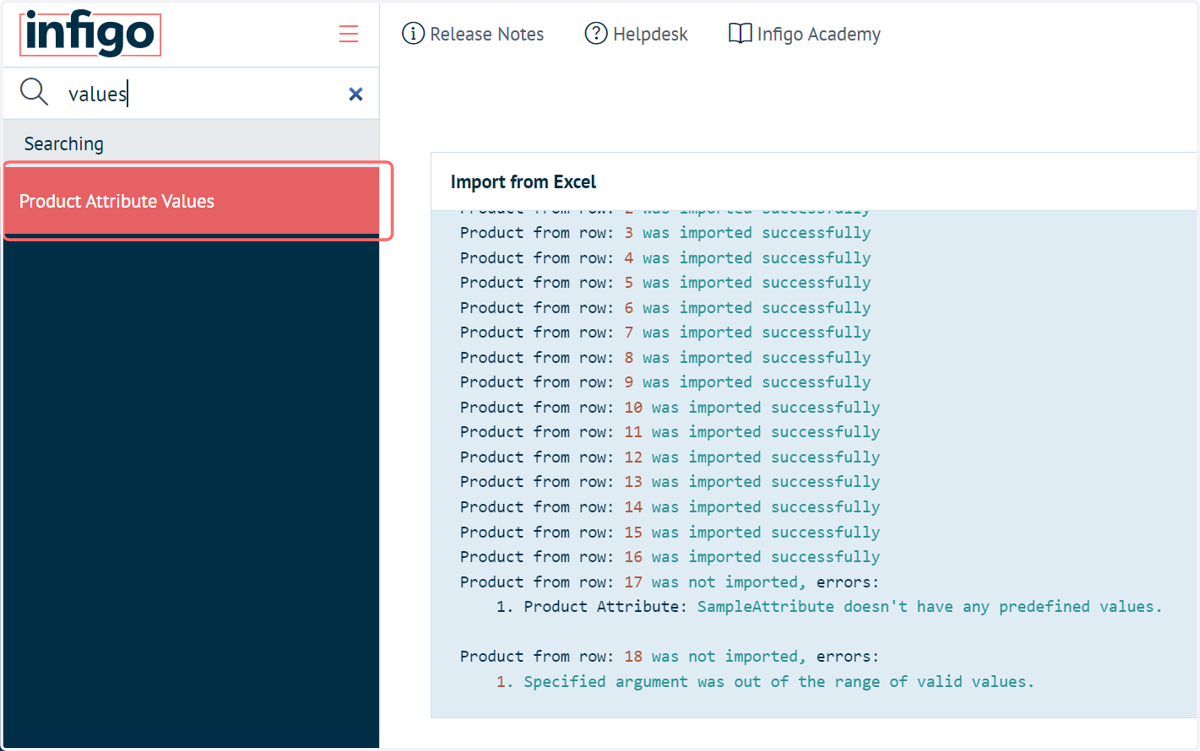Click 'row: 18 was not imported' line
This screenshot has height=751, width=1200.
click(670, 657)
